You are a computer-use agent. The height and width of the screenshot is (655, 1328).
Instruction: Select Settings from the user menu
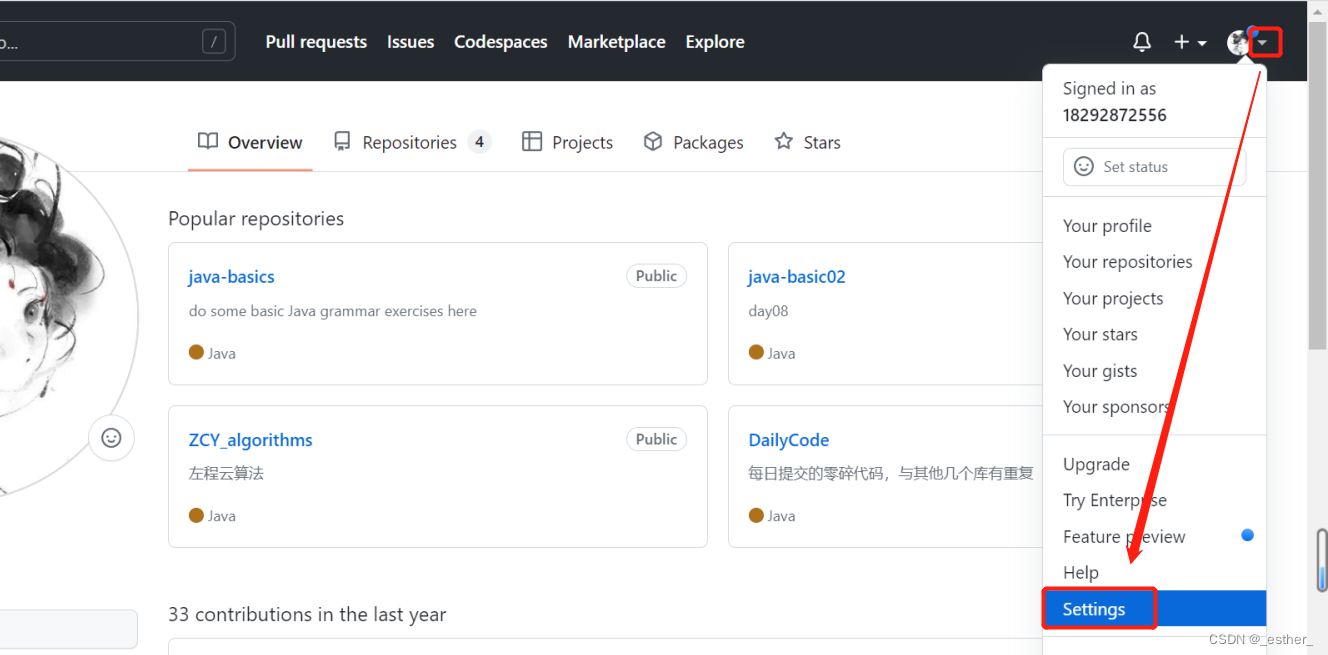pyautogui.click(x=1154, y=609)
